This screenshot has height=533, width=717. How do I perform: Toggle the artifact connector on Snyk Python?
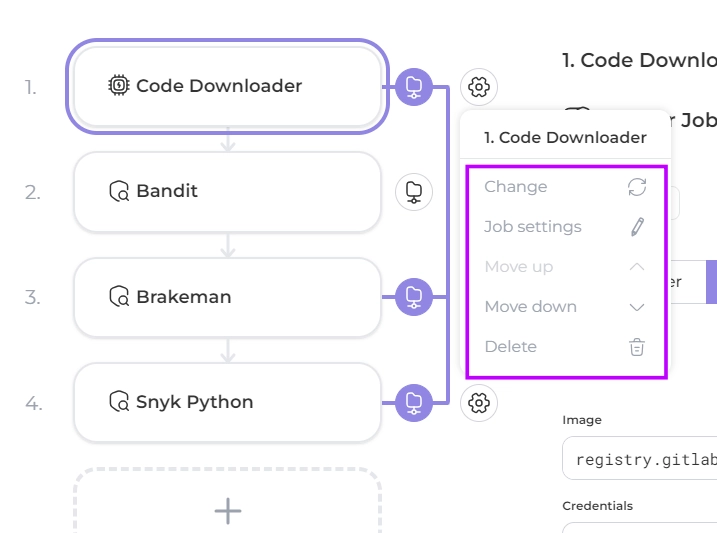coord(414,403)
